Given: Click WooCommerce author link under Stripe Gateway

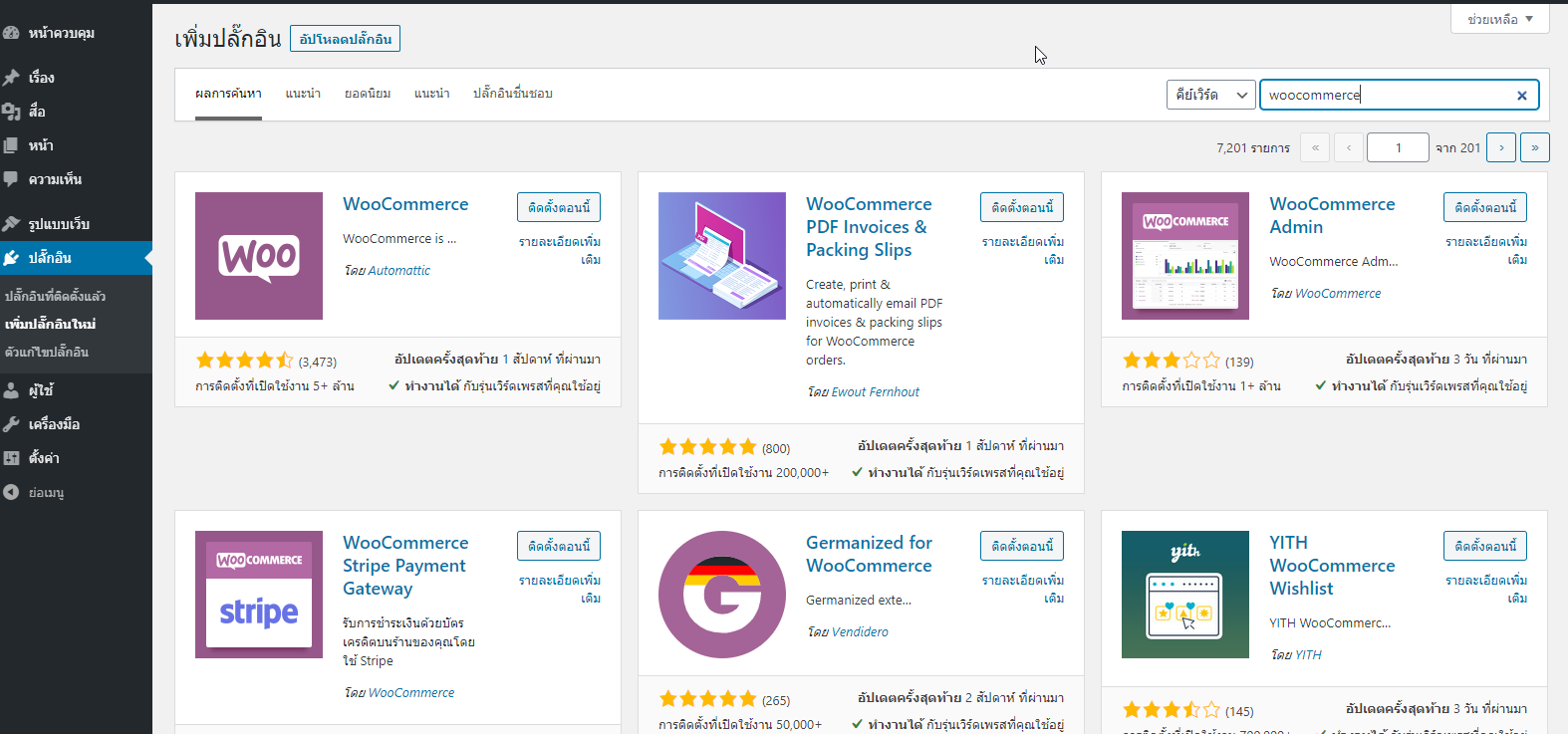Looking at the screenshot, I should [x=411, y=693].
